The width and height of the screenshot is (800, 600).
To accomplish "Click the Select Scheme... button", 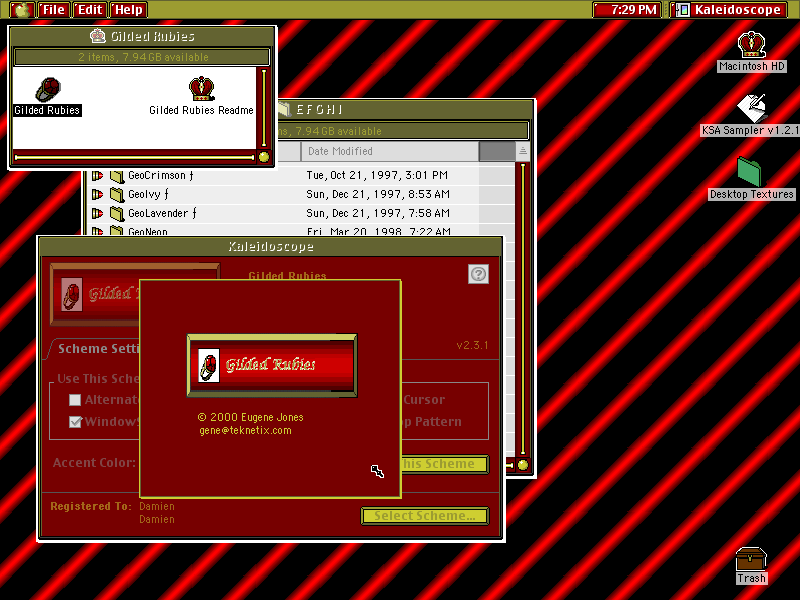I will click(x=425, y=516).
